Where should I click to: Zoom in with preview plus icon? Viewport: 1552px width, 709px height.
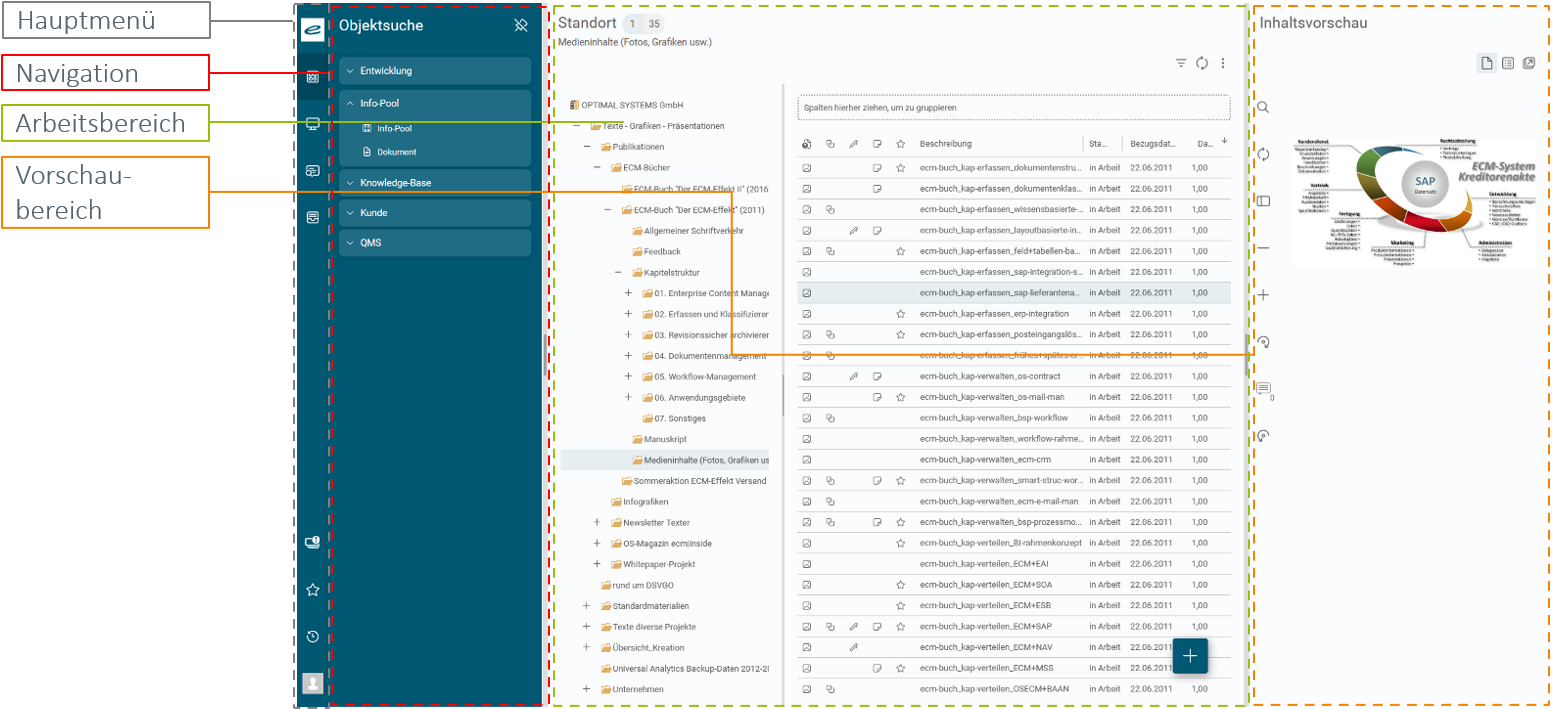coord(1263,295)
